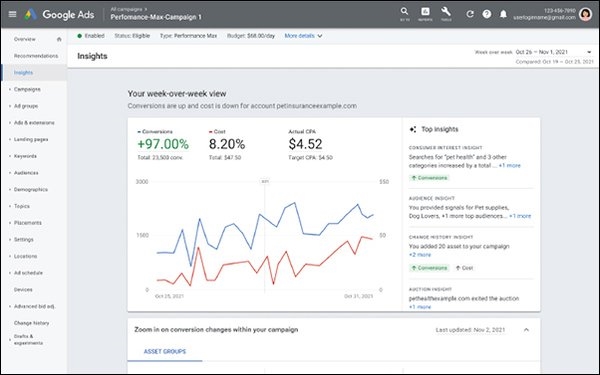The height and width of the screenshot is (375, 600).
Task: Expand More details dropdown
Action: [303, 36]
